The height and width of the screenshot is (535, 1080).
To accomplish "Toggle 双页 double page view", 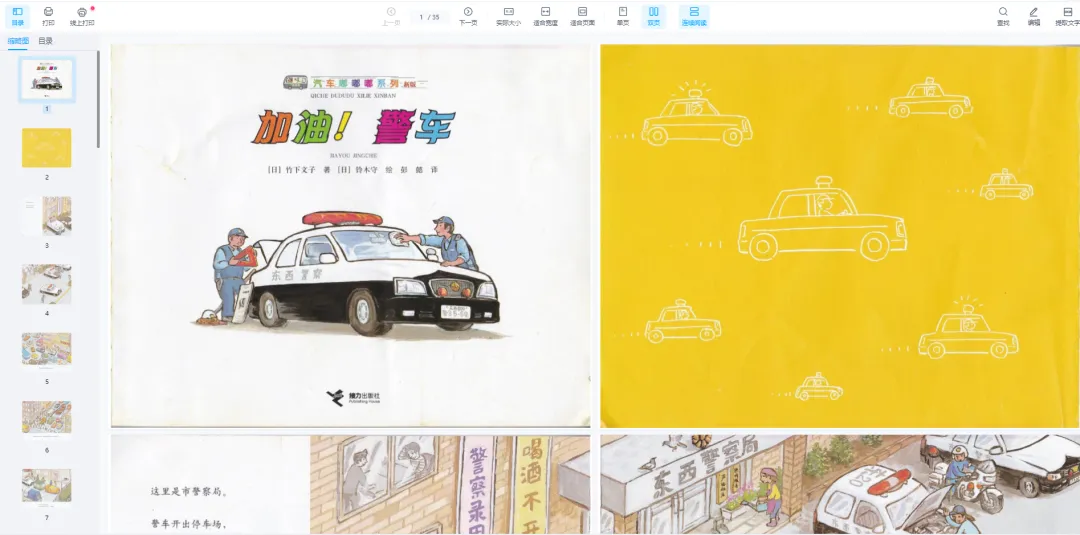I will [654, 17].
